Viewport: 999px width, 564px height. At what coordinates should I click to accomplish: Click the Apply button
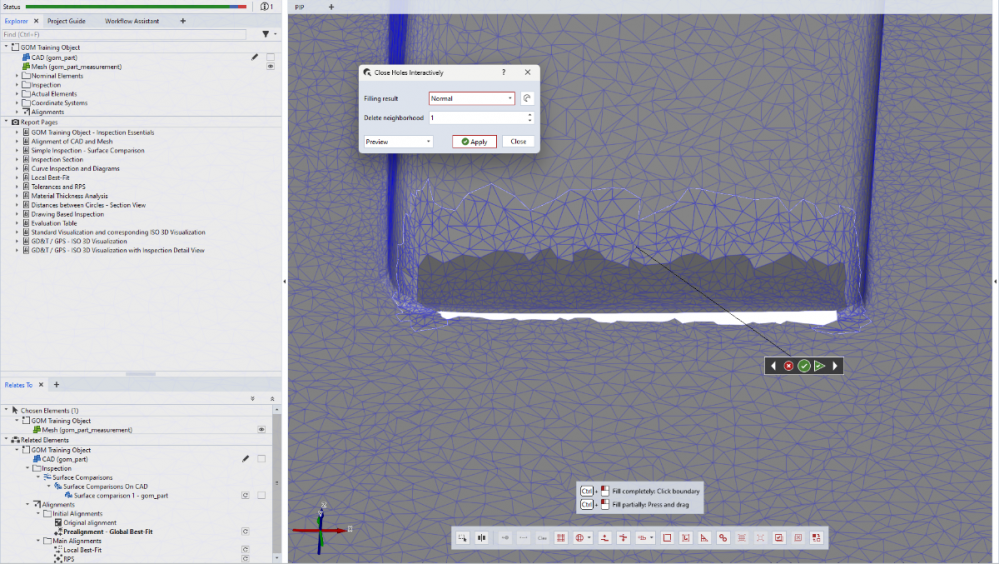coord(474,142)
